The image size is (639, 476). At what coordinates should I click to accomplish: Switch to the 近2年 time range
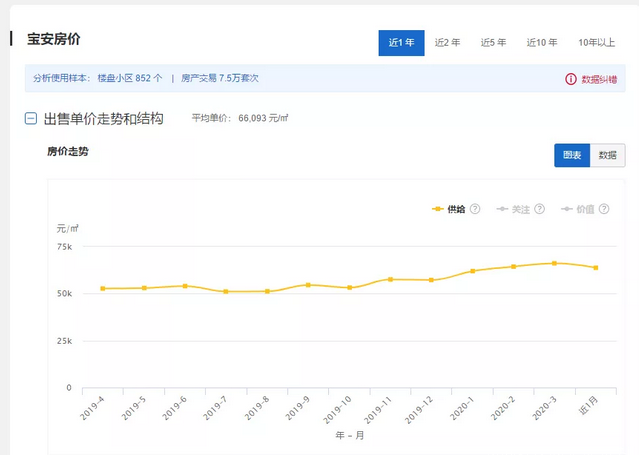447,43
